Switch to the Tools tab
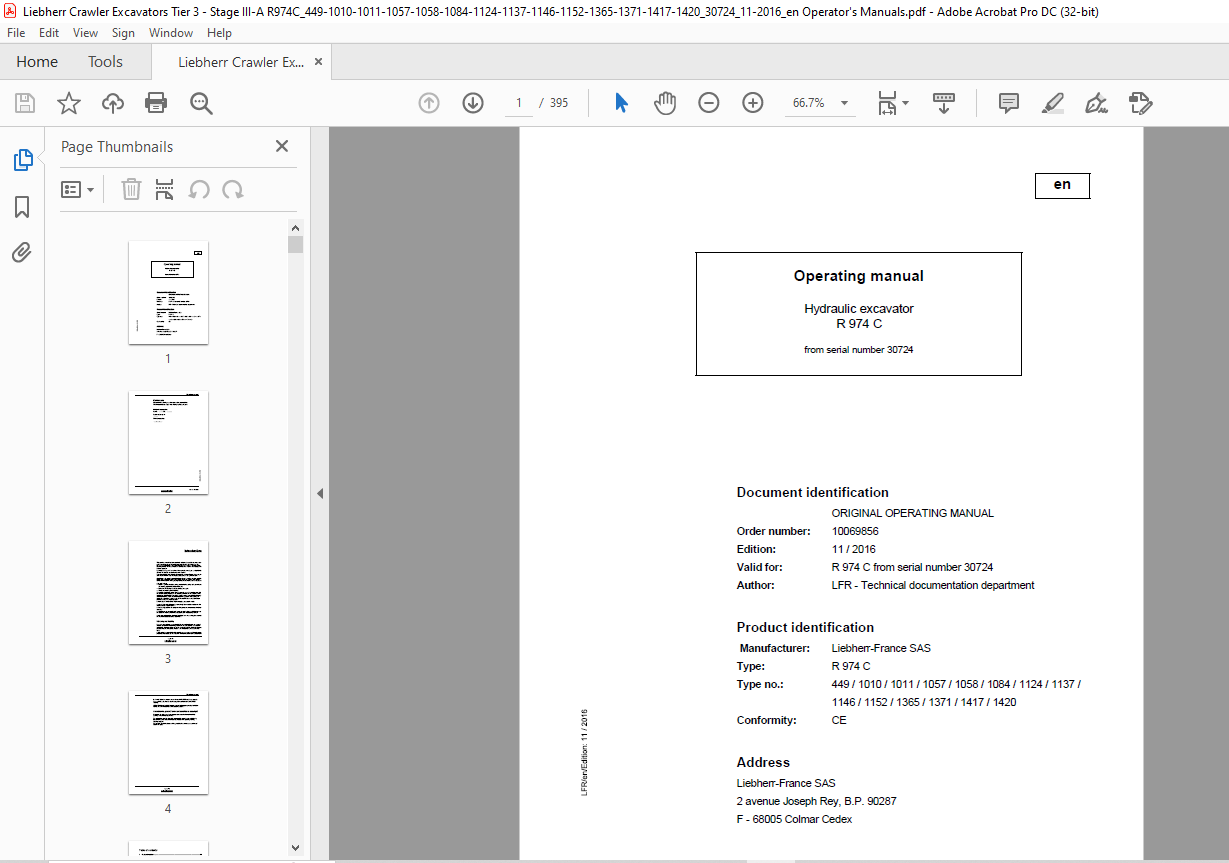1229x863 pixels. (105, 62)
